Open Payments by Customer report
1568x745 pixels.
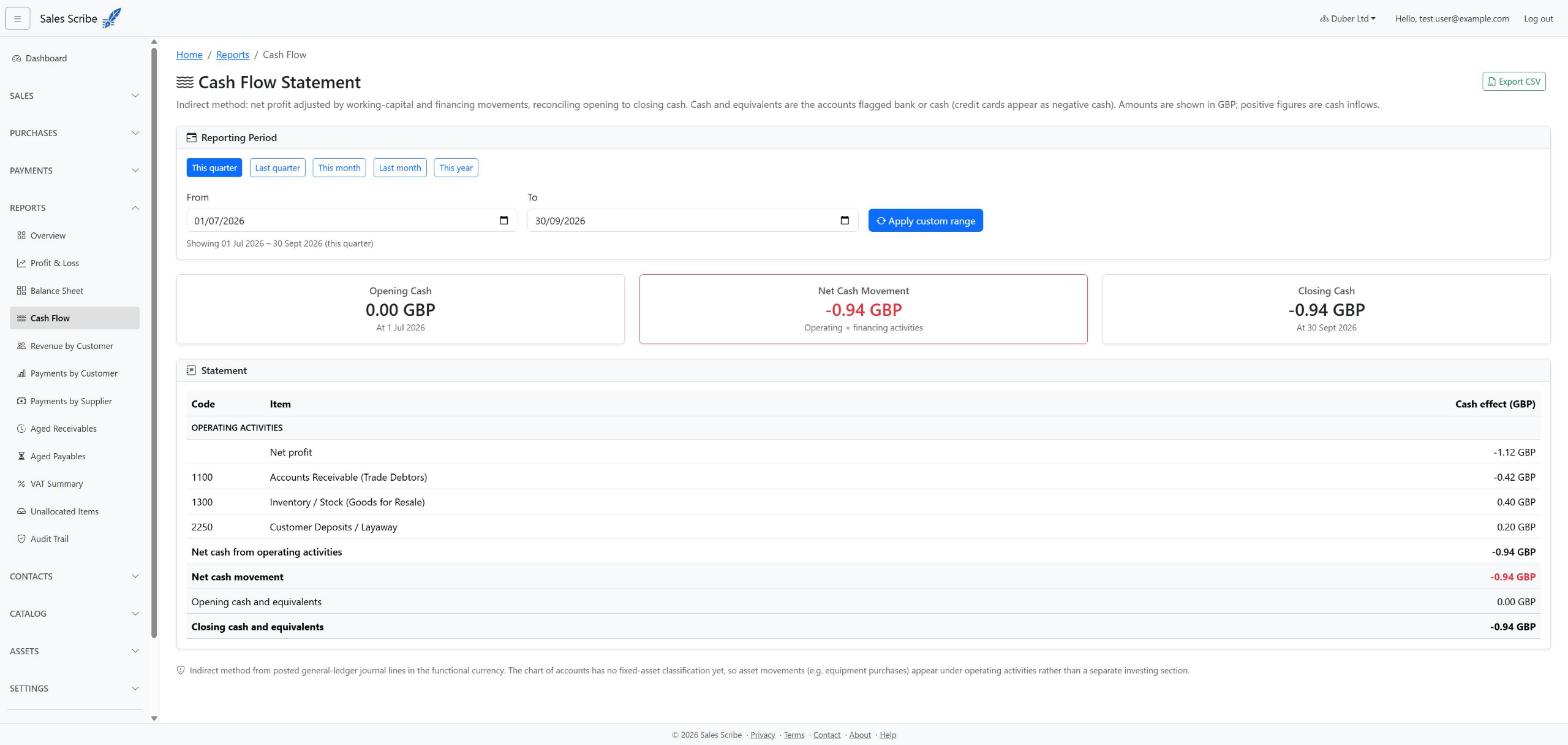(x=75, y=374)
